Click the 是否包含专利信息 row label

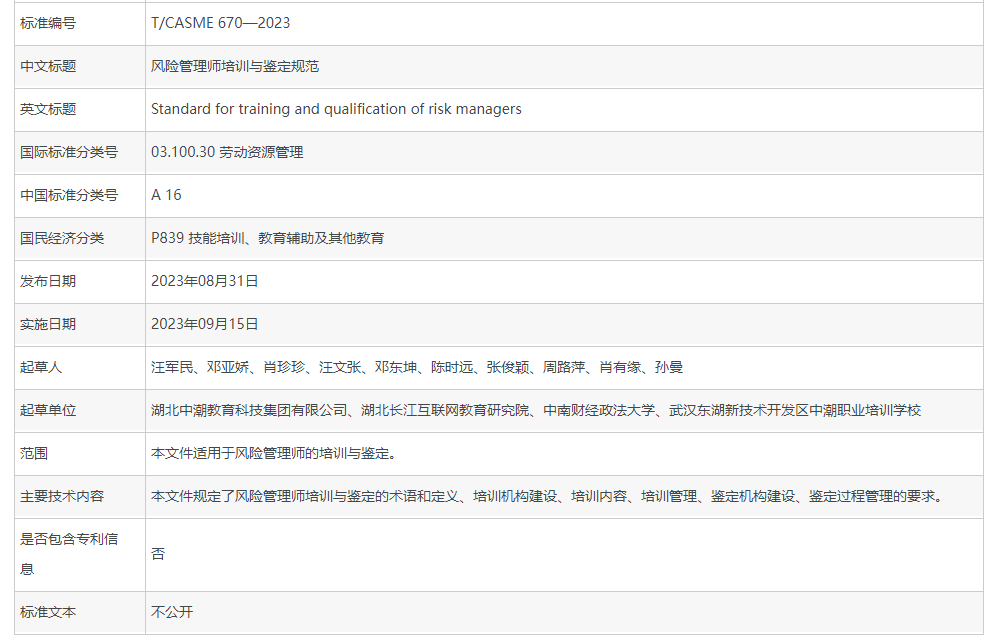pos(69,554)
